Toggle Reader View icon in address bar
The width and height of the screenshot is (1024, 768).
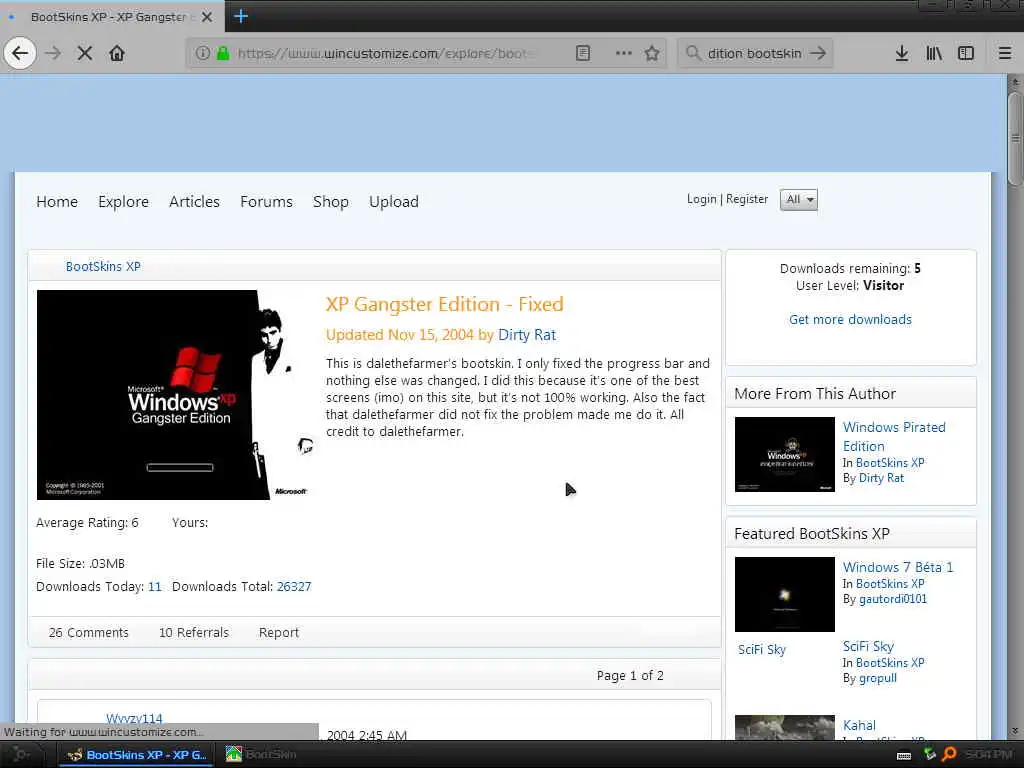(x=583, y=53)
